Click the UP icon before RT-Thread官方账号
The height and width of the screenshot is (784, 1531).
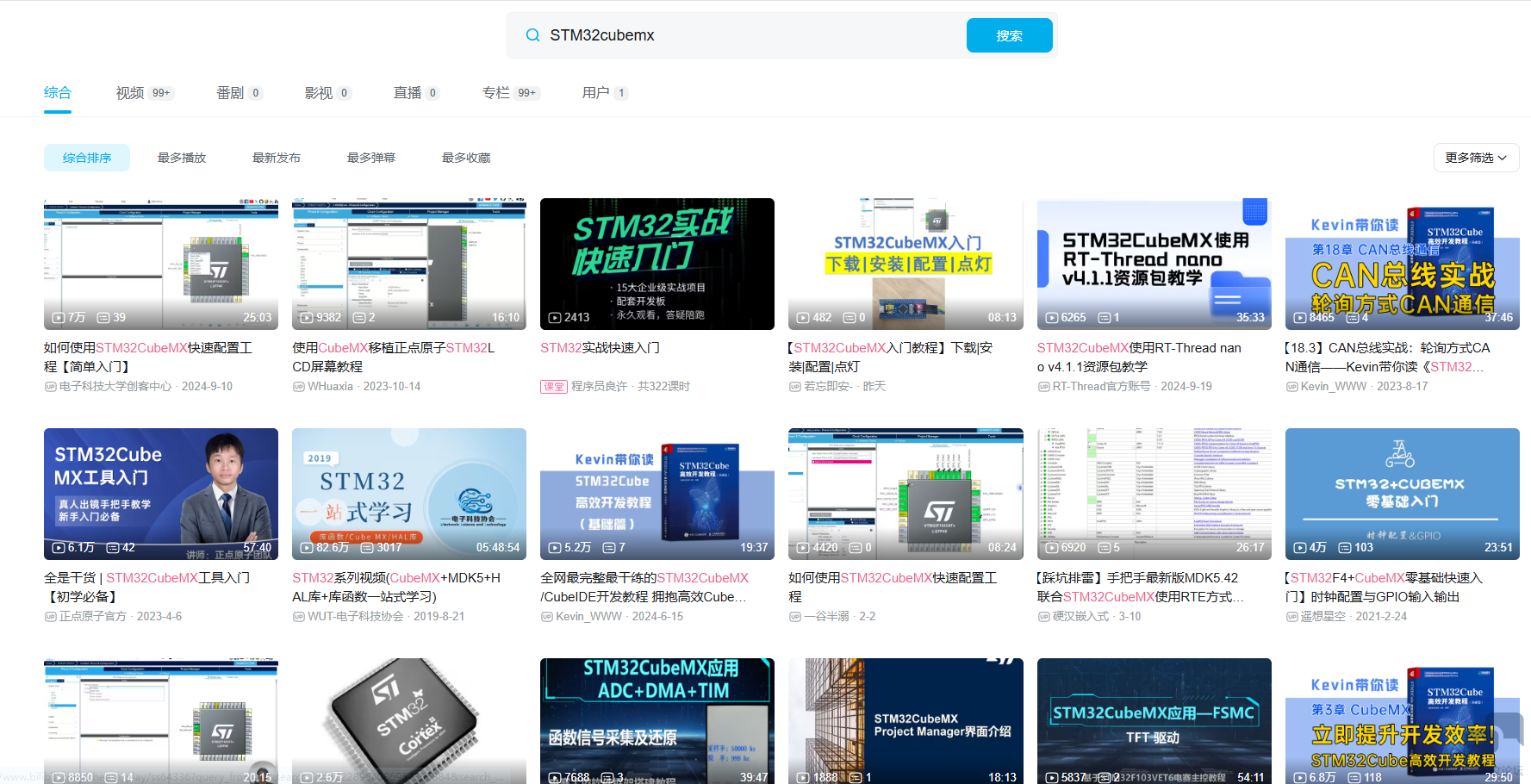(x=1043, y=387)
